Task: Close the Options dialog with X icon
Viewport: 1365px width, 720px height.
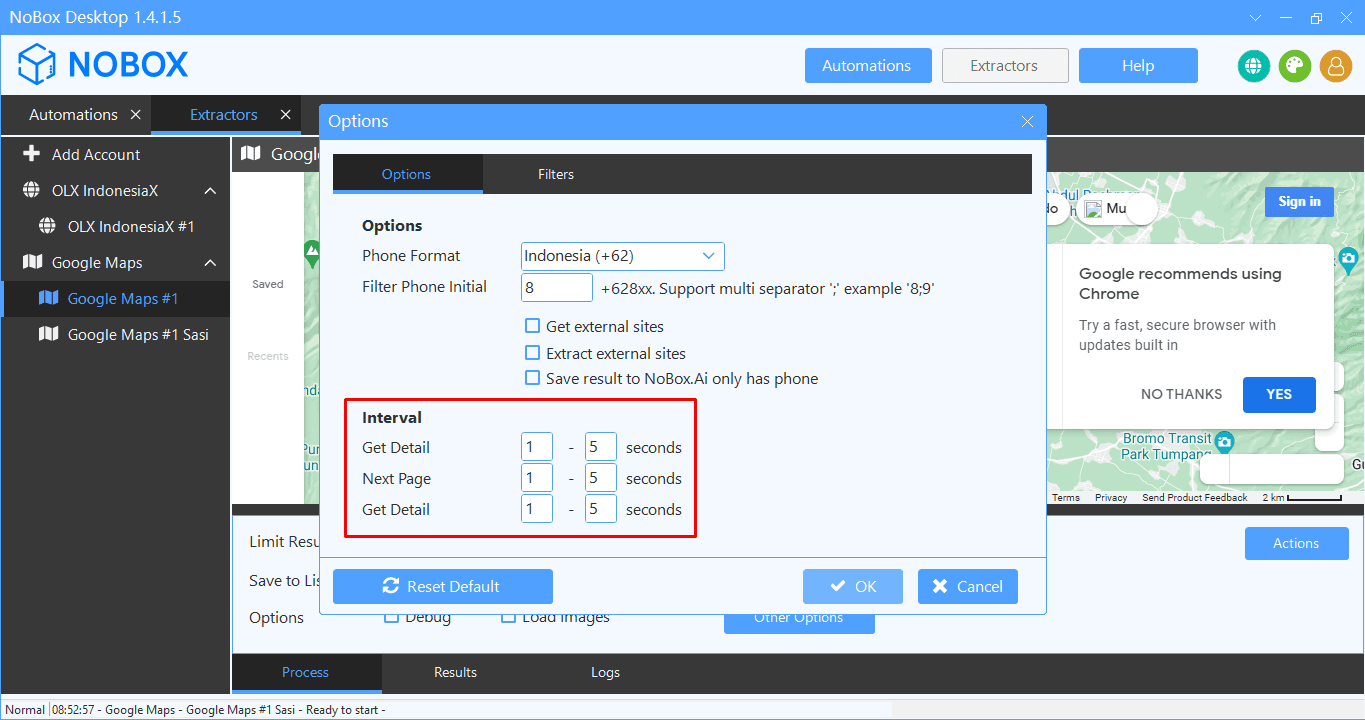Action: click(1027, 122)
